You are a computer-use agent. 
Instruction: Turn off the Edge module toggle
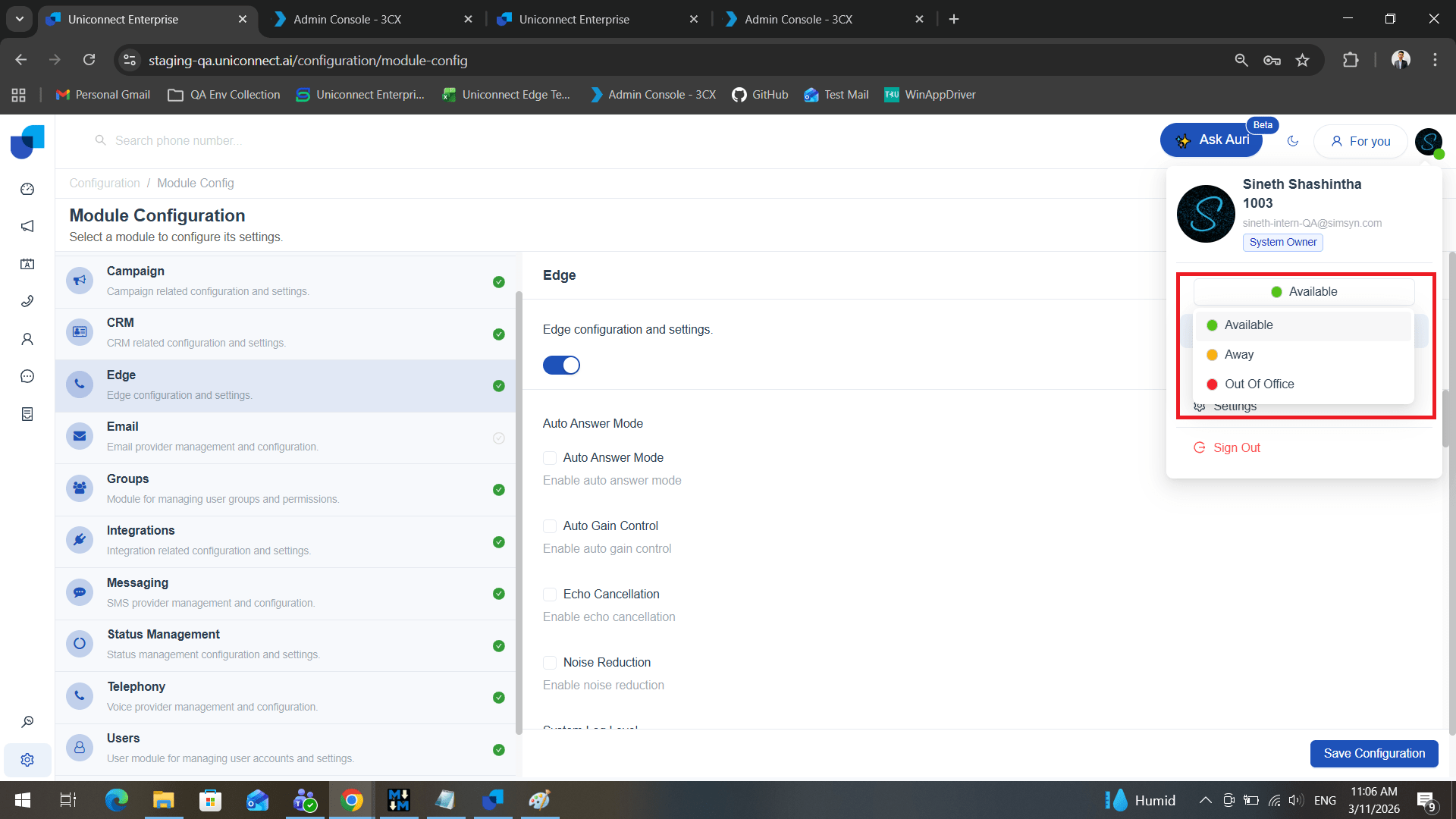click(x=561, y=366)
